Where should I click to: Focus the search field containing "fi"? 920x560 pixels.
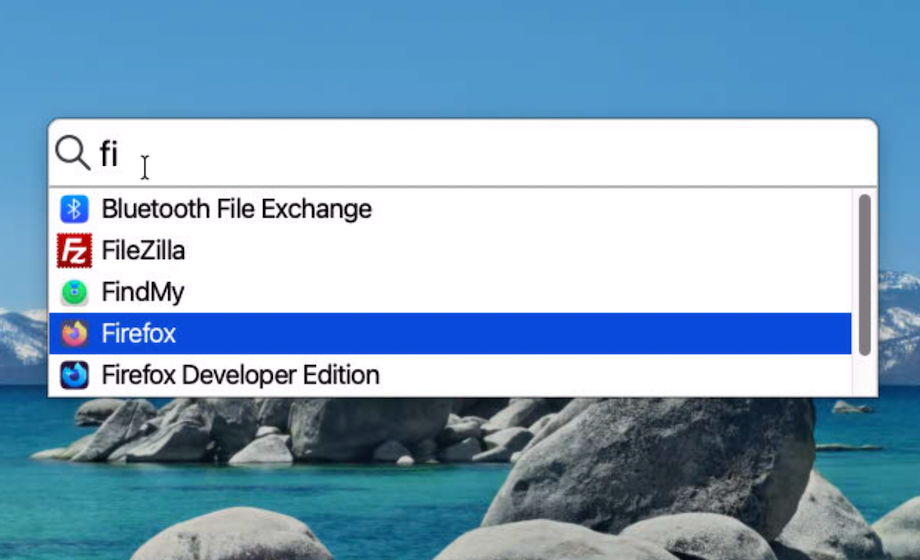coord(464,153)
